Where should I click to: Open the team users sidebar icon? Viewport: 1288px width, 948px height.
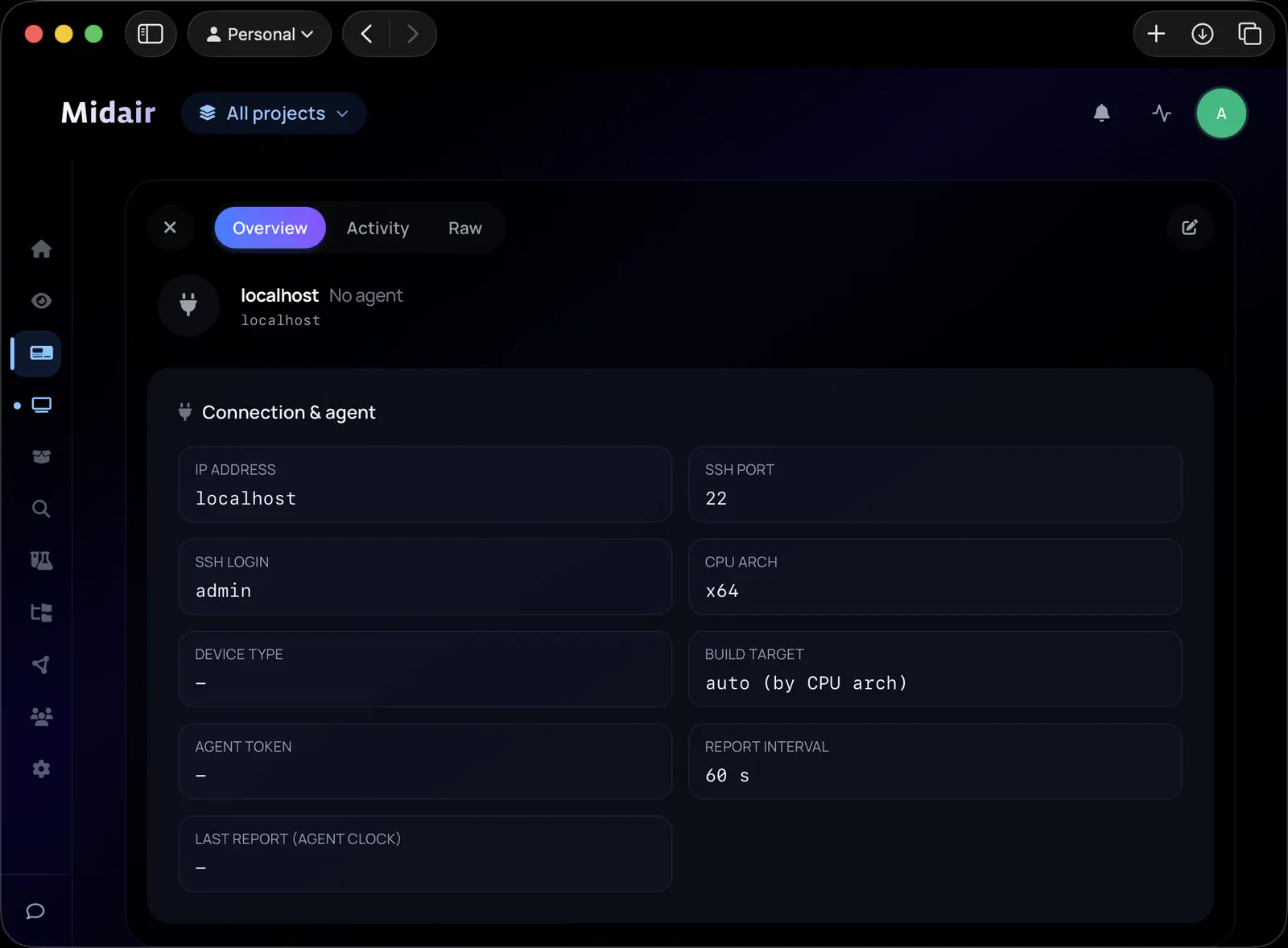(41, 716)
